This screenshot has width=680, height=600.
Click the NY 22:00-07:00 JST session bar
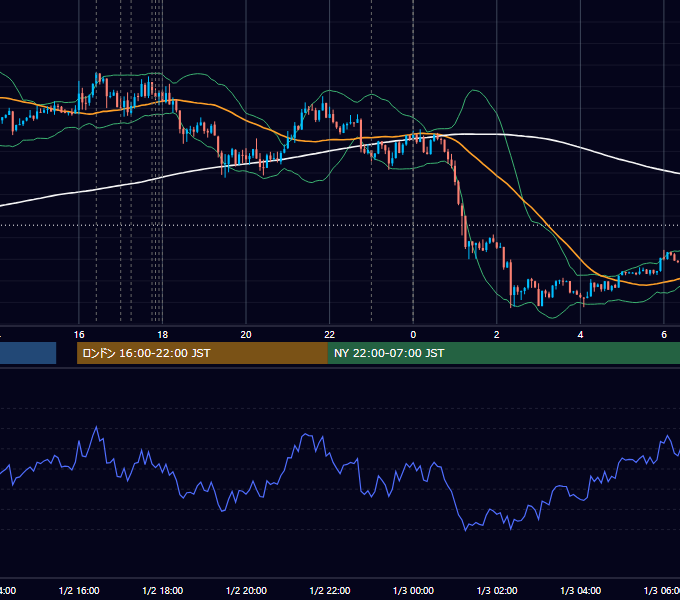pos(503,353)
